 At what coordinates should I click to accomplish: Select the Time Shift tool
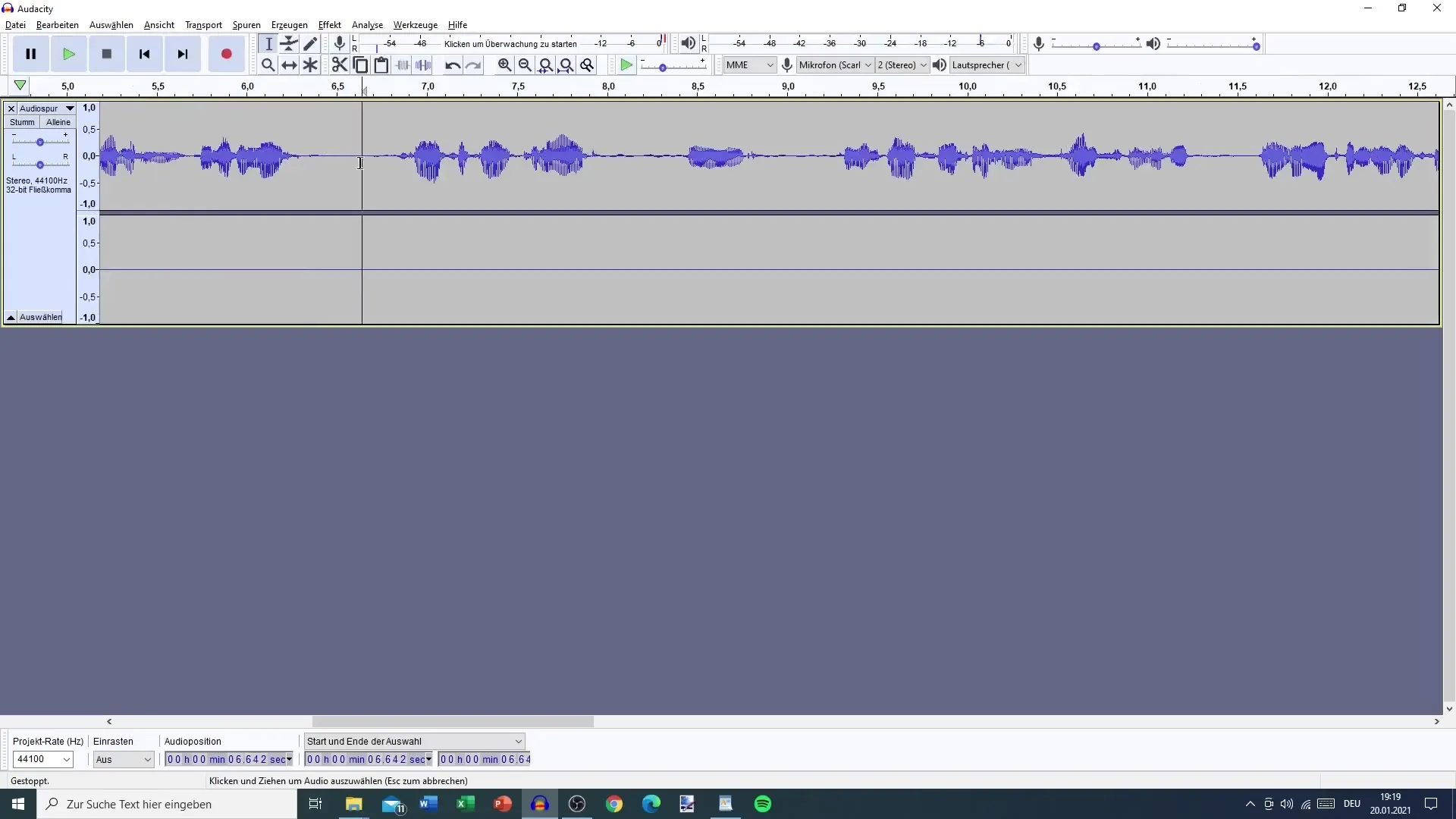coord(290,65)
